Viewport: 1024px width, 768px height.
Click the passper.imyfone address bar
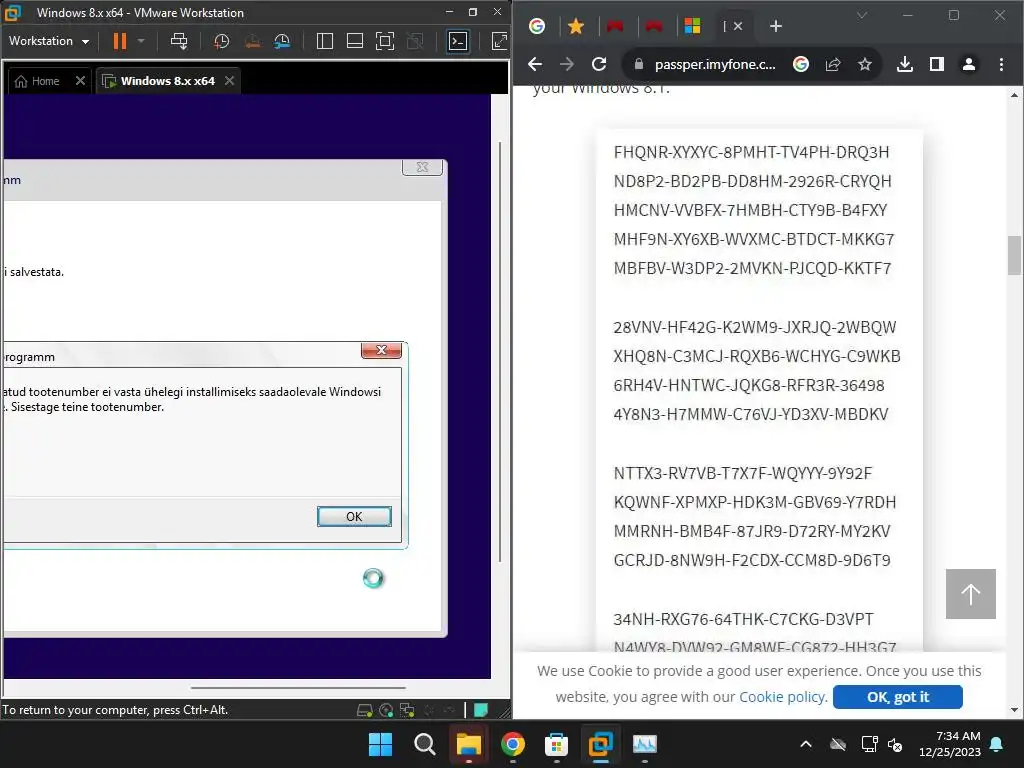715,64
